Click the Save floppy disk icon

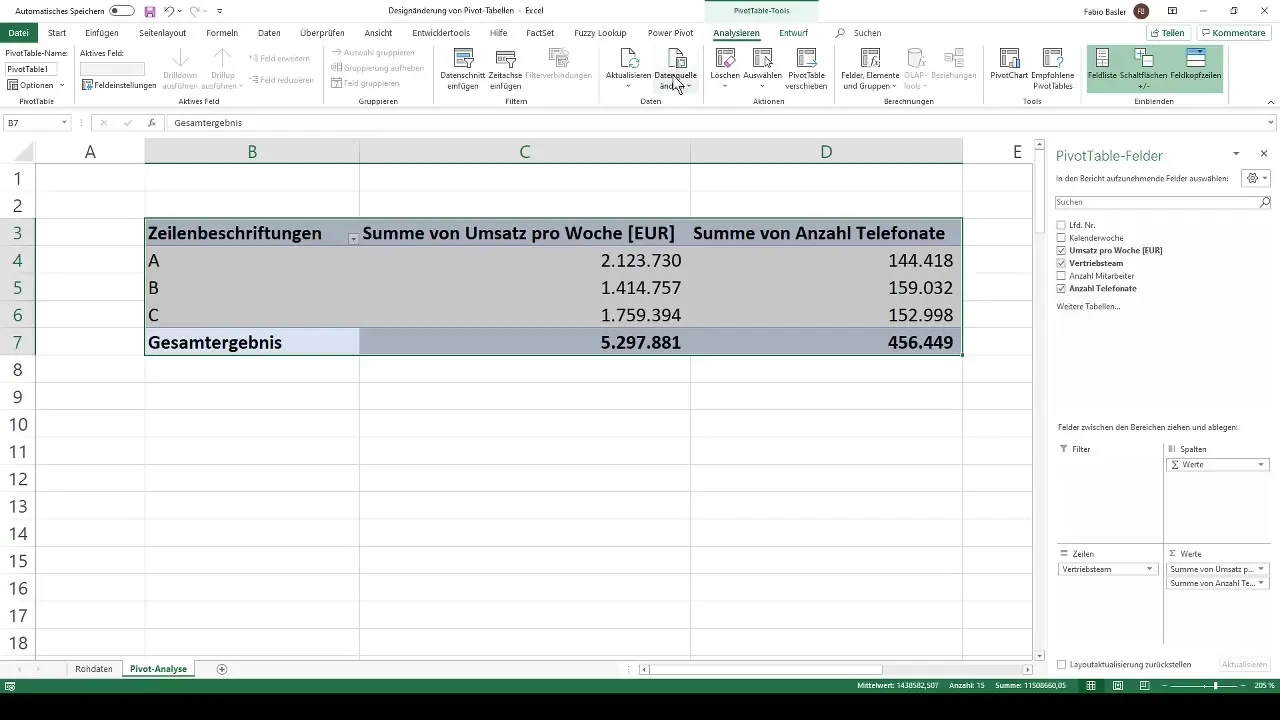pos(150,11)
